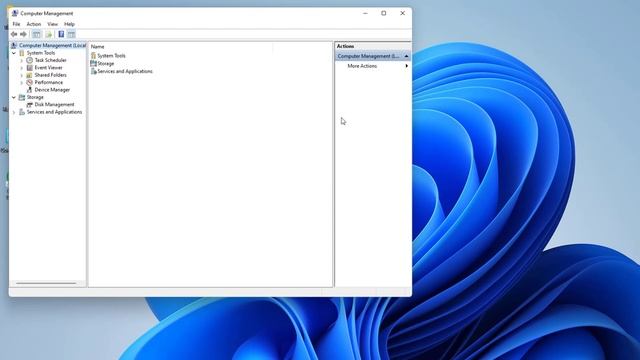
Task: Click the Back arrow toolbar icon
Action: point(14,34)
